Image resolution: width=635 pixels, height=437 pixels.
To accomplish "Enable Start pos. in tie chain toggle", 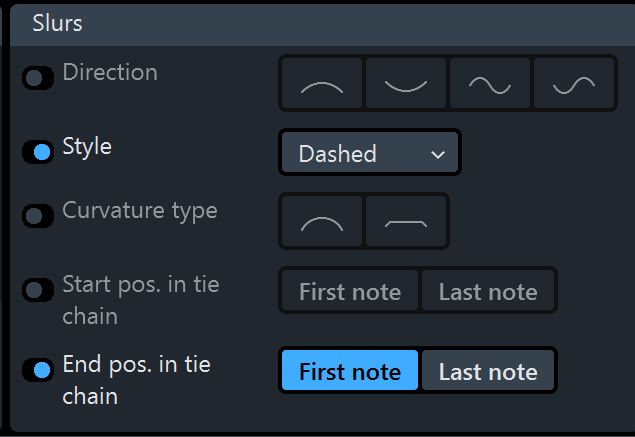I will click(x=38, y=290).
